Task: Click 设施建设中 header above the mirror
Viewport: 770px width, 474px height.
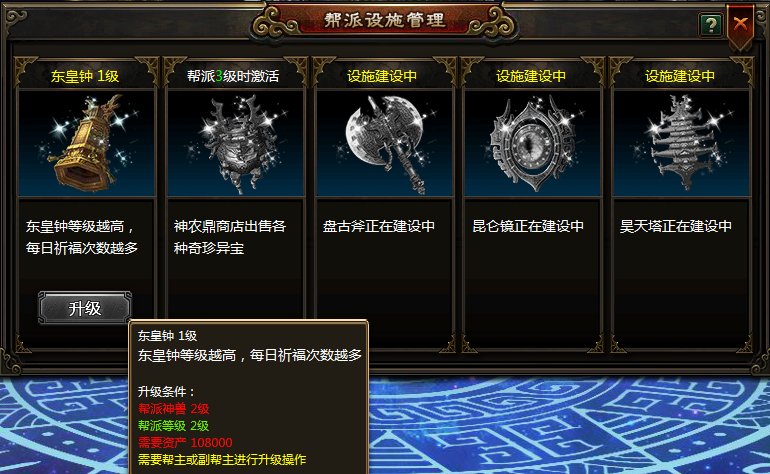Action: (x=531, y=76)
